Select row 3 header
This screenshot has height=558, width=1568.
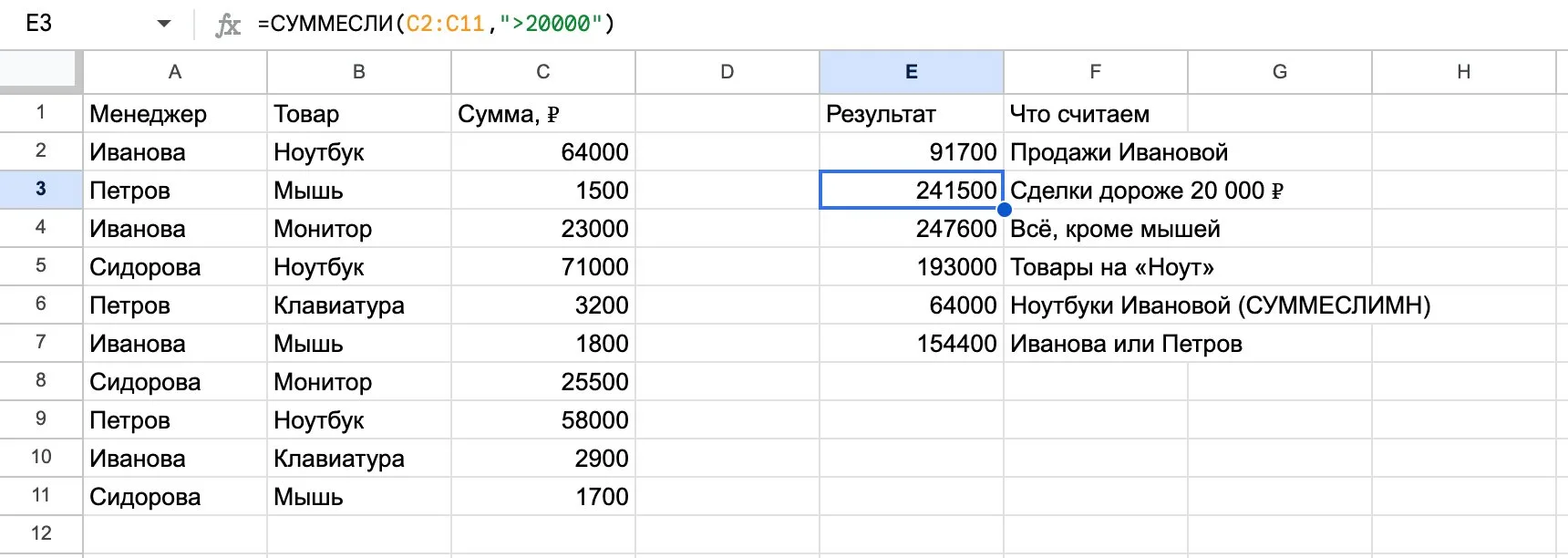pos(41,190)
